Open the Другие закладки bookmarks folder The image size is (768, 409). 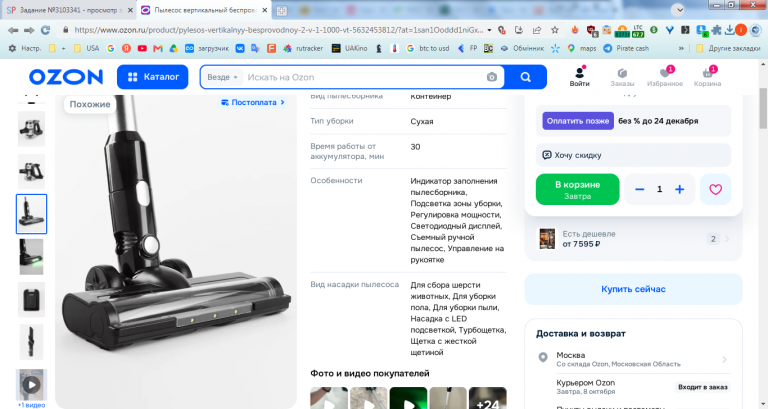(x=728, y=48)
